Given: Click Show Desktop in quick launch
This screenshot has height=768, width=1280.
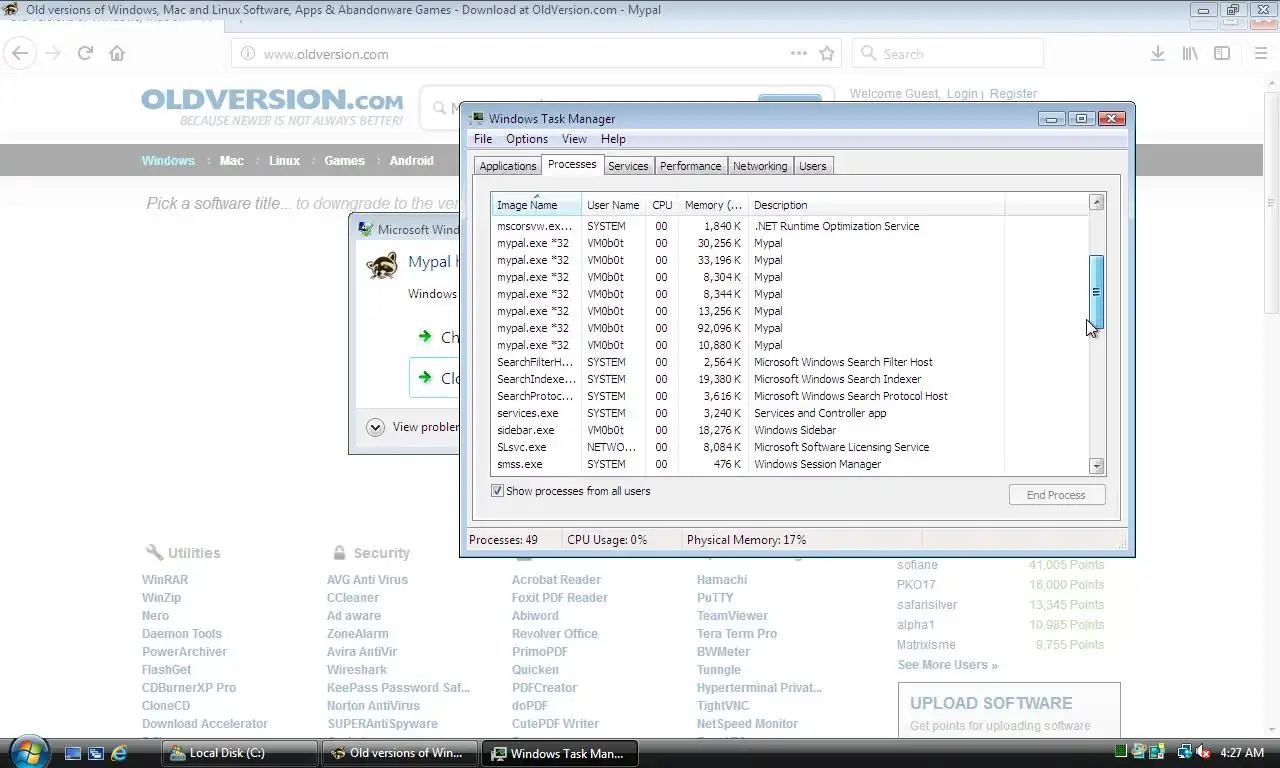Looking at the screenshot, I should point(73,753).
